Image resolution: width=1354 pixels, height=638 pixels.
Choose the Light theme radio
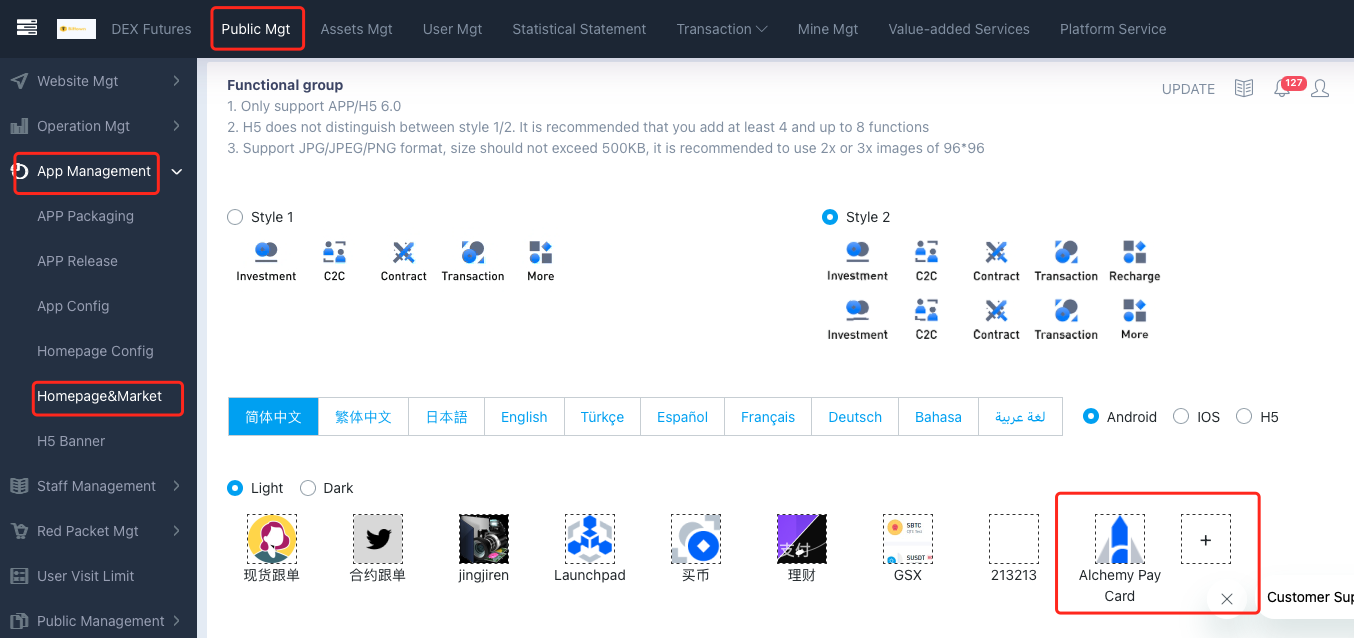pos(235,488)
